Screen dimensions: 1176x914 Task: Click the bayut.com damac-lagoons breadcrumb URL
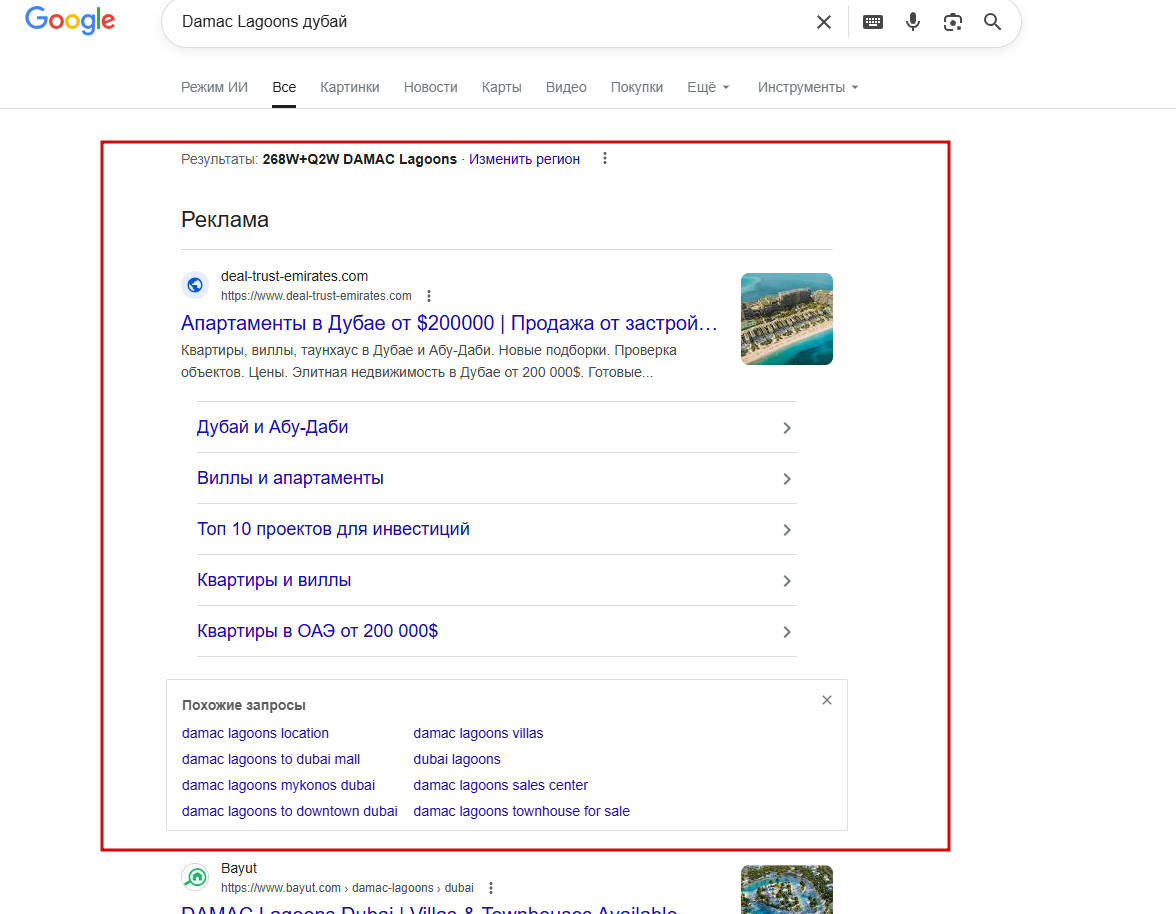(347, 888)
